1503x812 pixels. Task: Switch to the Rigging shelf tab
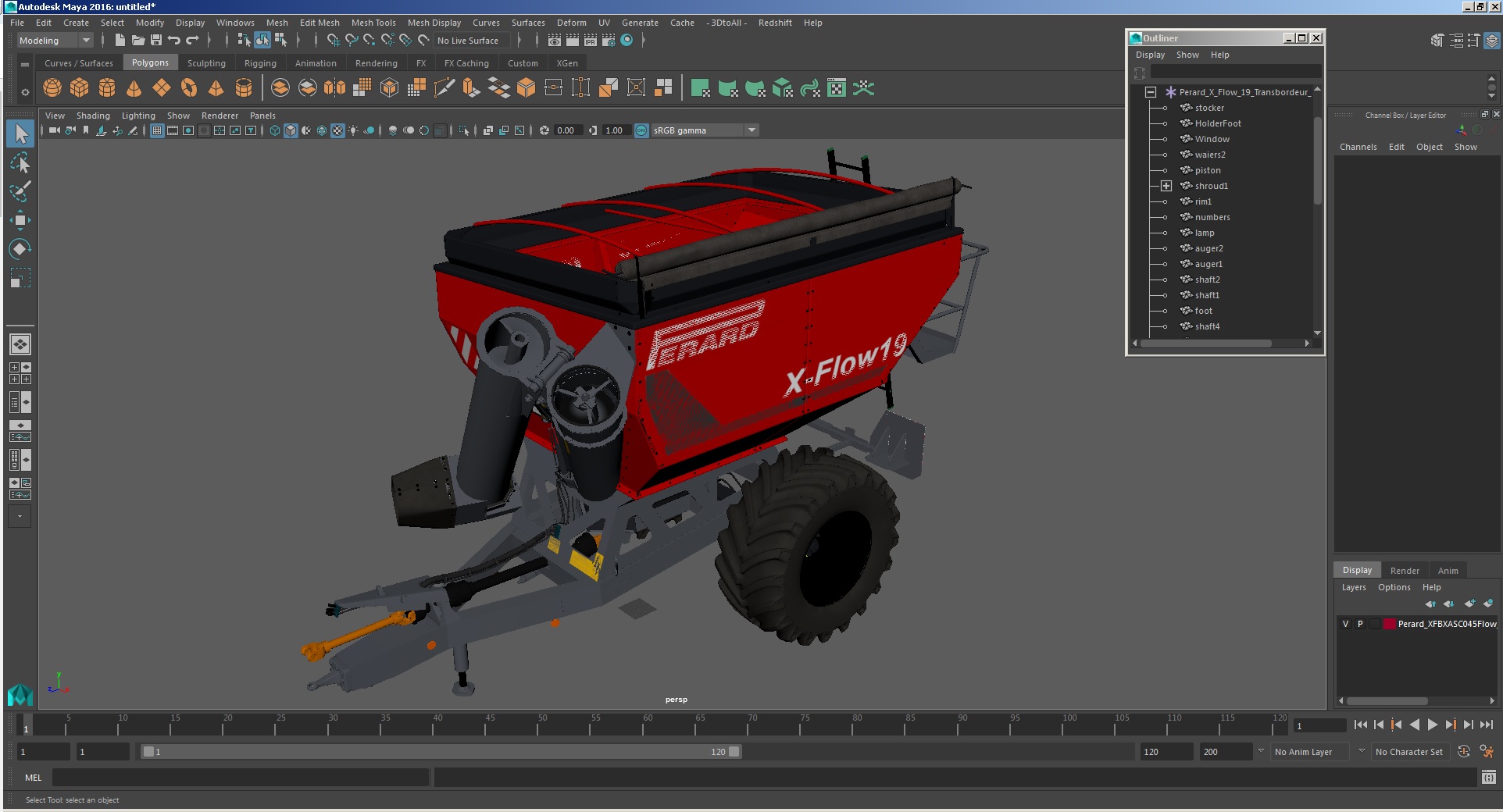(260, 63)
